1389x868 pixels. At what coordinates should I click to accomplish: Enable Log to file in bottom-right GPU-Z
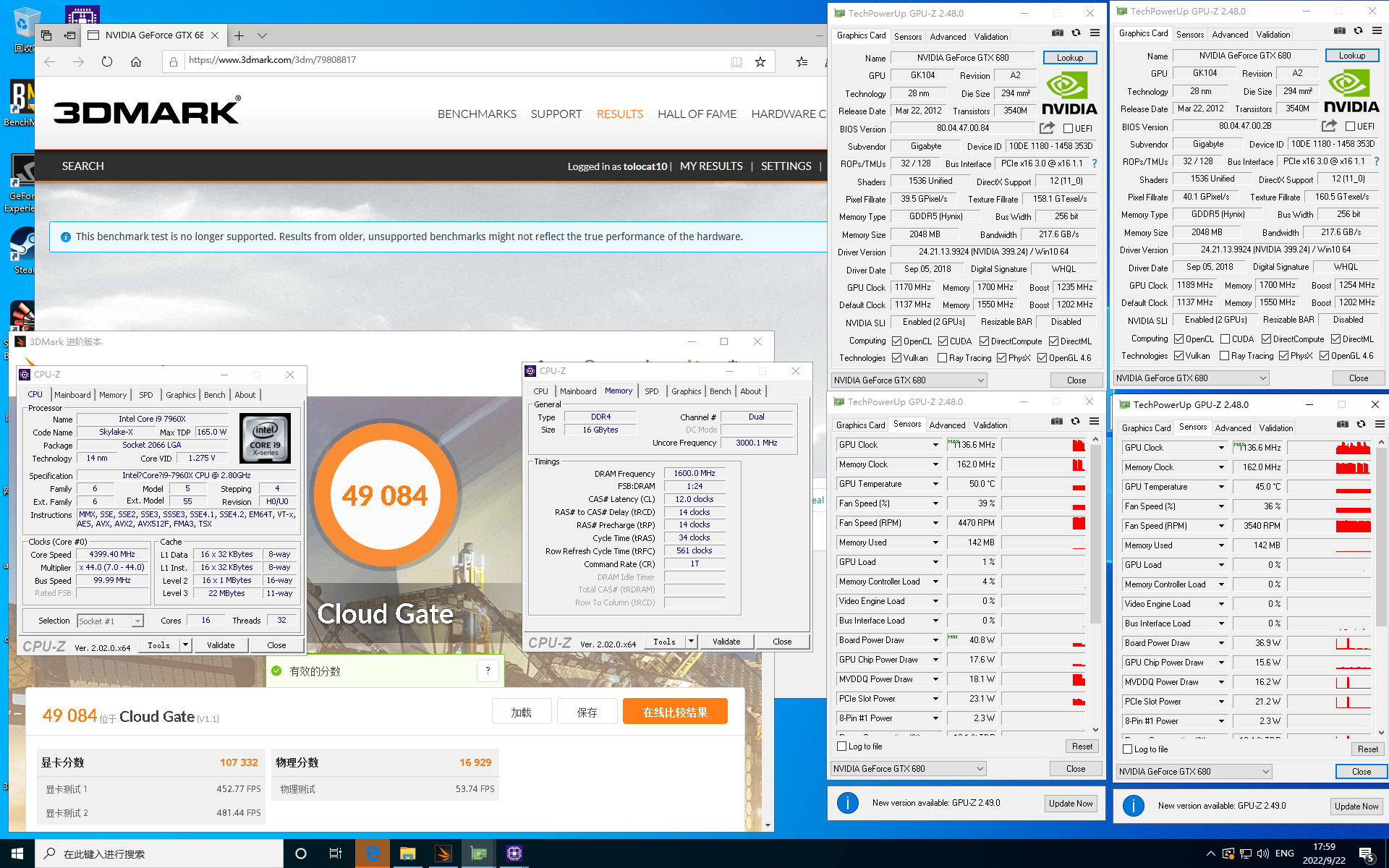pos(1127,749)
